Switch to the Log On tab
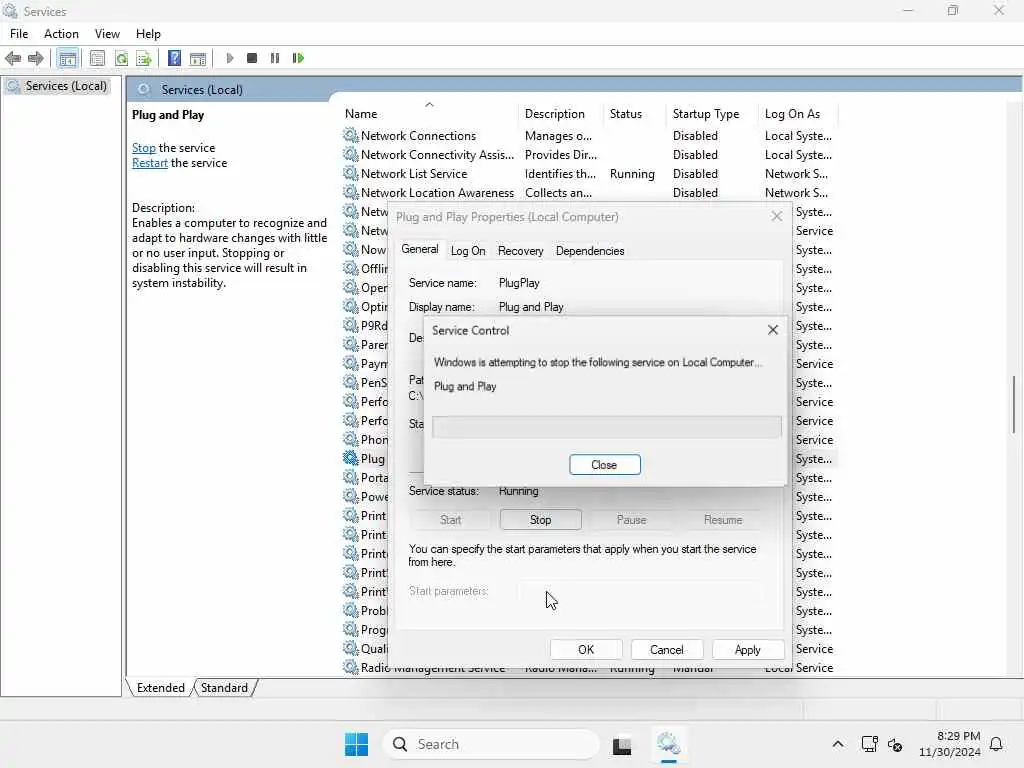Screen dimensions: 1024x768 coord(468,251)
